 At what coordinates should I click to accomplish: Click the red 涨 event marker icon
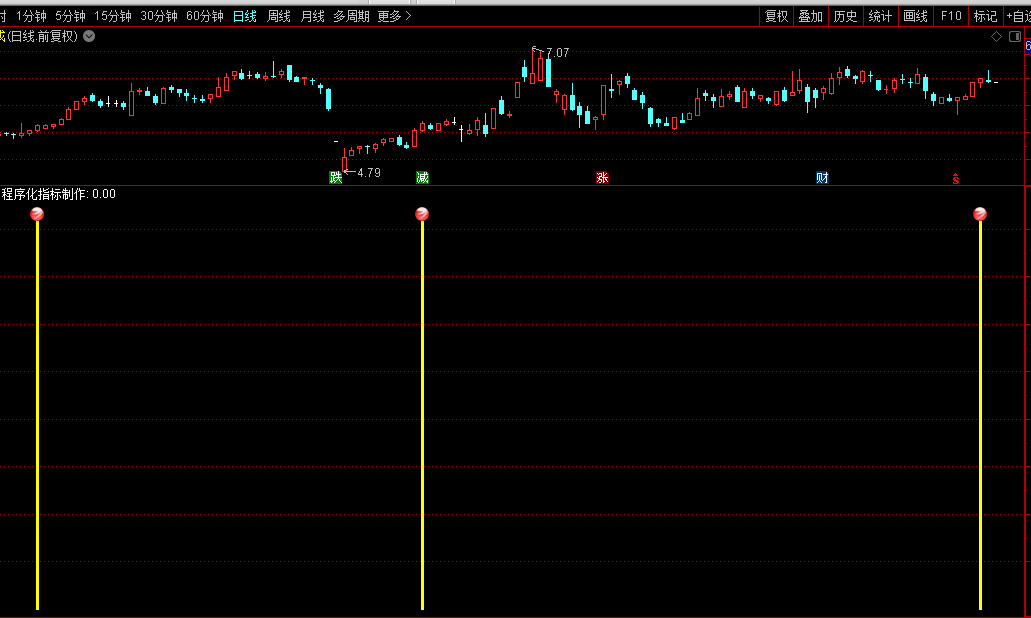pos(602,178)
